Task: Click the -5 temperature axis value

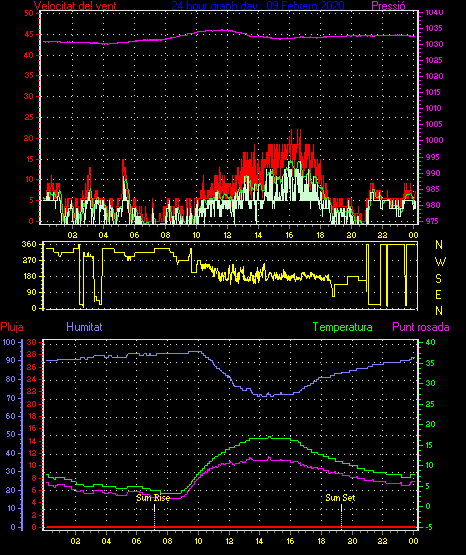Action: pyautogui.click(x=429, y=527)
